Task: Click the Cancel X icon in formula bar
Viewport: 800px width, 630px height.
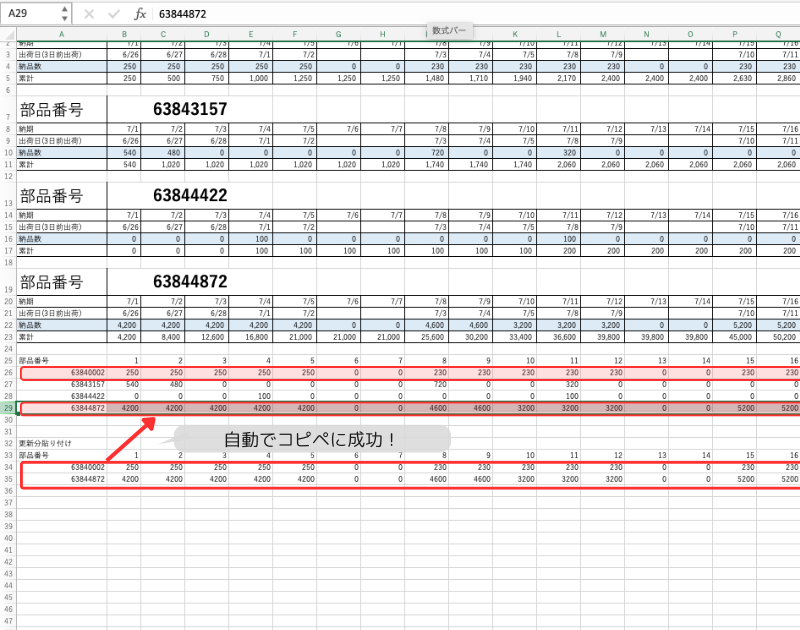Action: [88, 14]
